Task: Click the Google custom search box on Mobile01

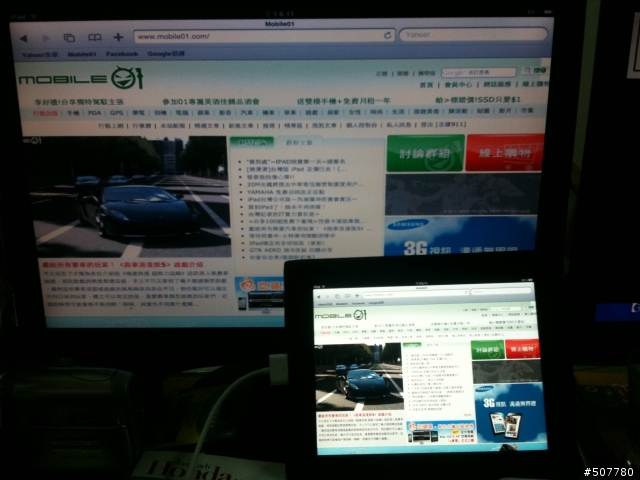Action: point(479,72)
